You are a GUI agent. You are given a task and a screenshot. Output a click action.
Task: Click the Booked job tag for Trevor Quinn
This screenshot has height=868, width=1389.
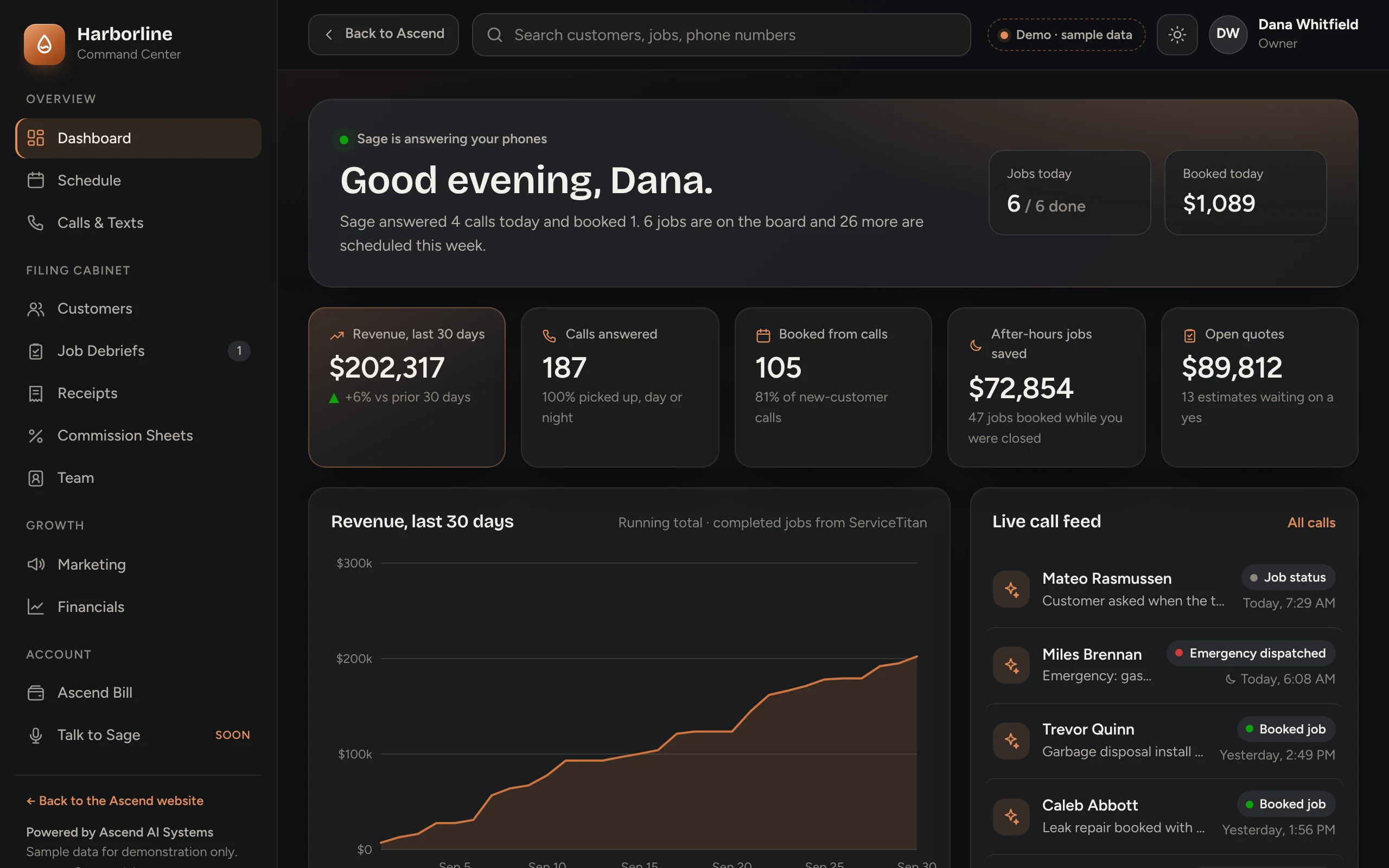[x=1286, y=729]
